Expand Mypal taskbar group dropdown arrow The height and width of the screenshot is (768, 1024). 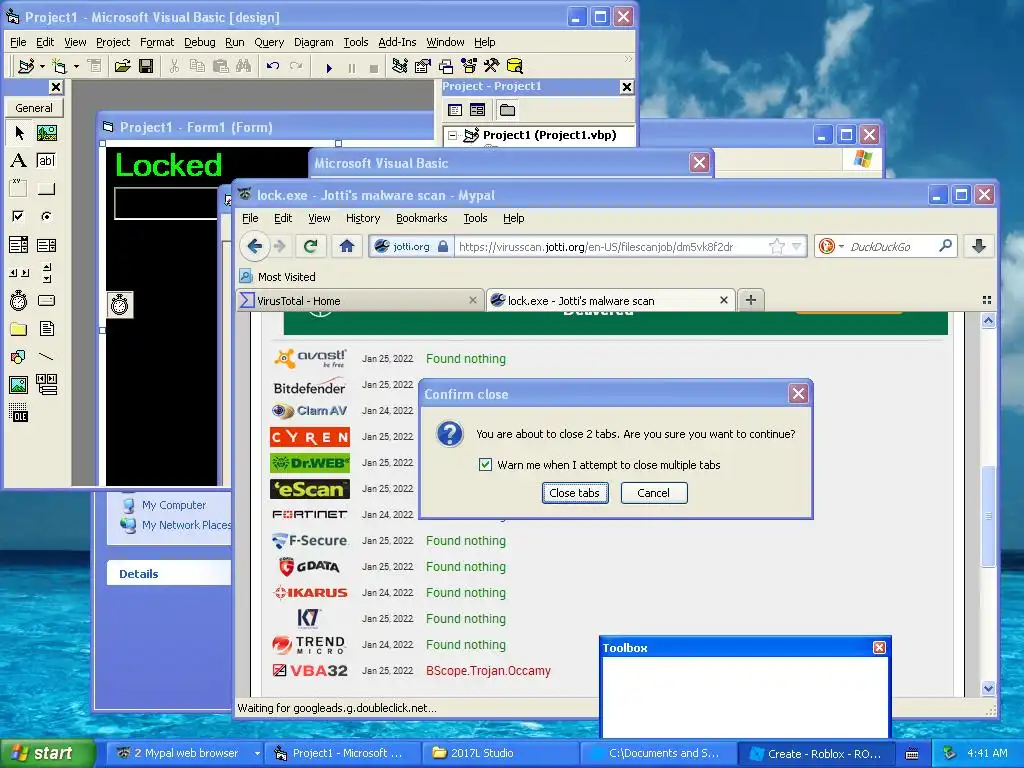point(257,753)
